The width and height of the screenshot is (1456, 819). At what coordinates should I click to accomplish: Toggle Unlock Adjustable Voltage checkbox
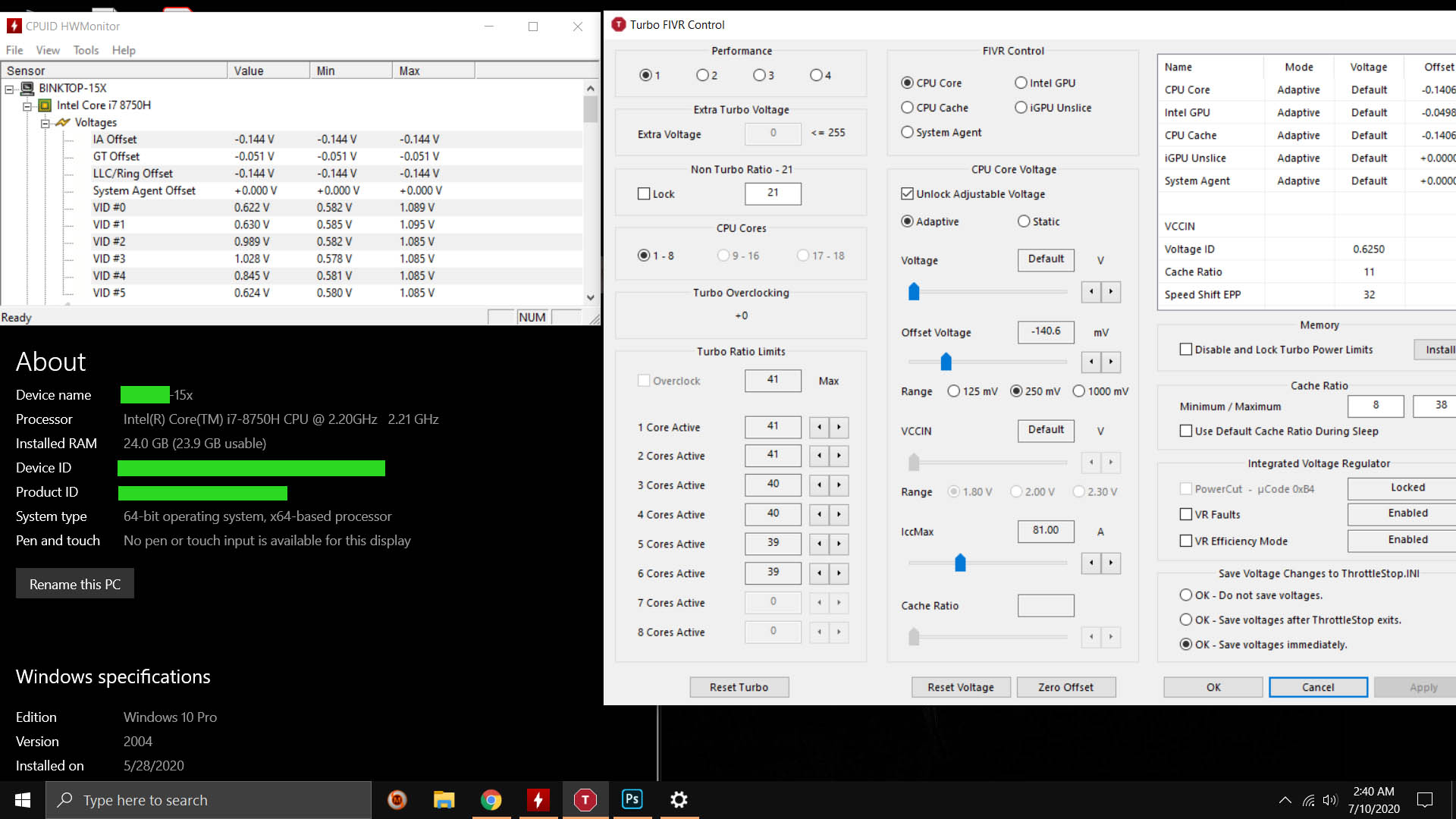click(907, 193)
